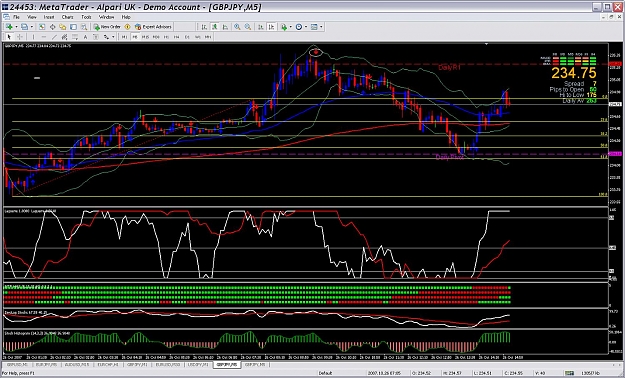Switch timeframe to M5
This screenshot has height=378, width=625.
(x=135, y=37)
